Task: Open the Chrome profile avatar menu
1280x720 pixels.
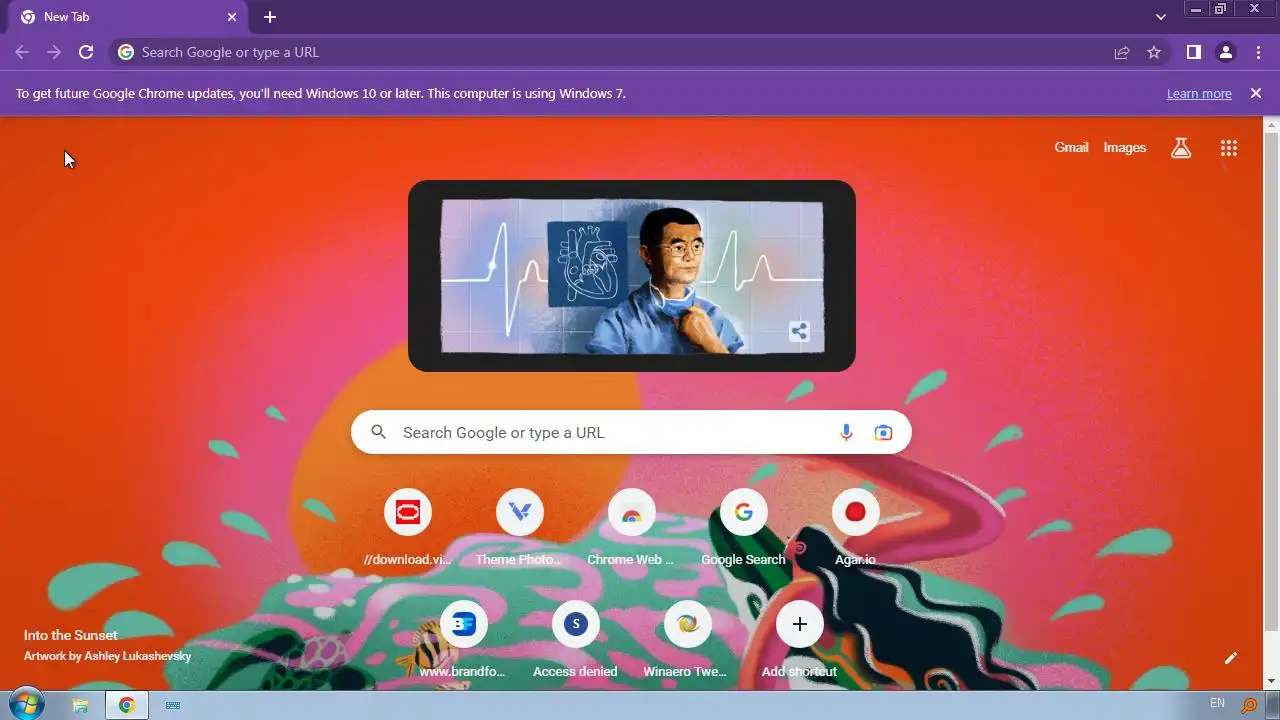Action: point(1226,52)
